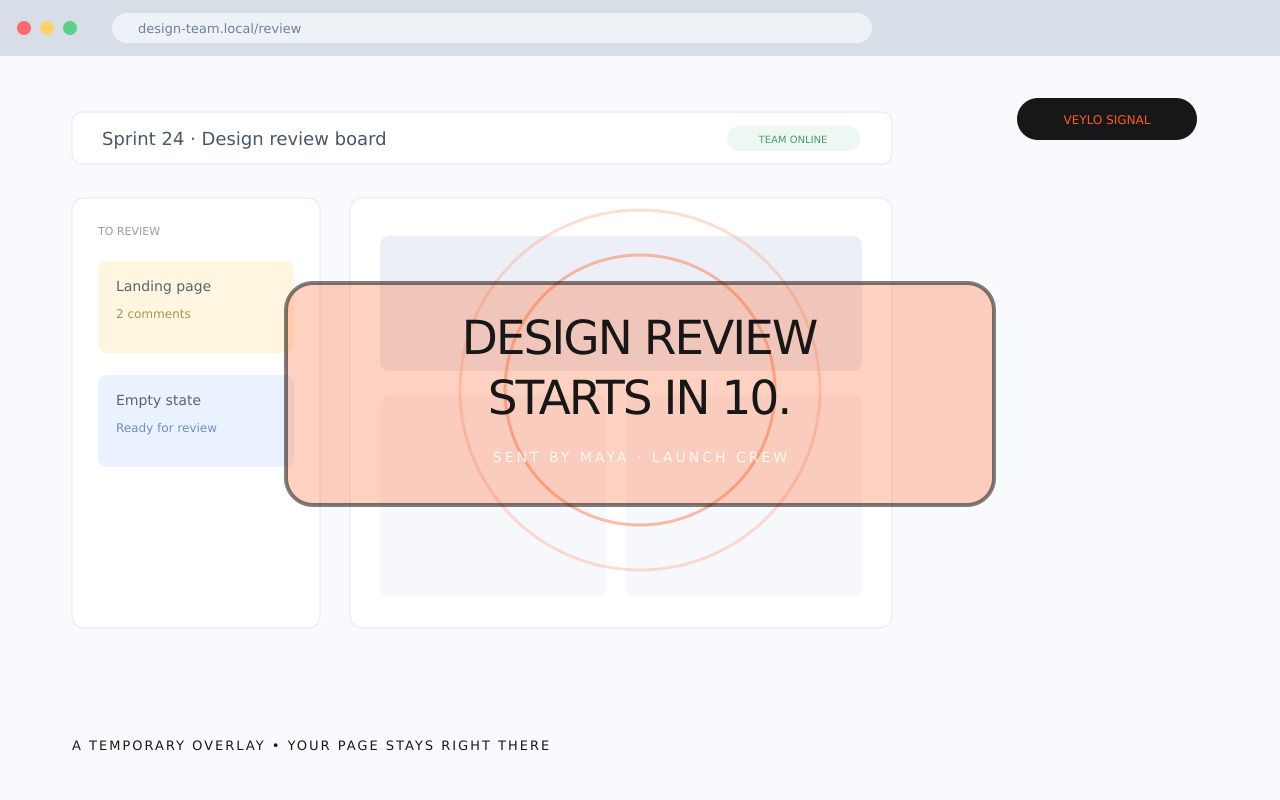Viewport: 1280px width, 800px height.
Task: Click the "Ready for review" text
Action: [166, 428]
